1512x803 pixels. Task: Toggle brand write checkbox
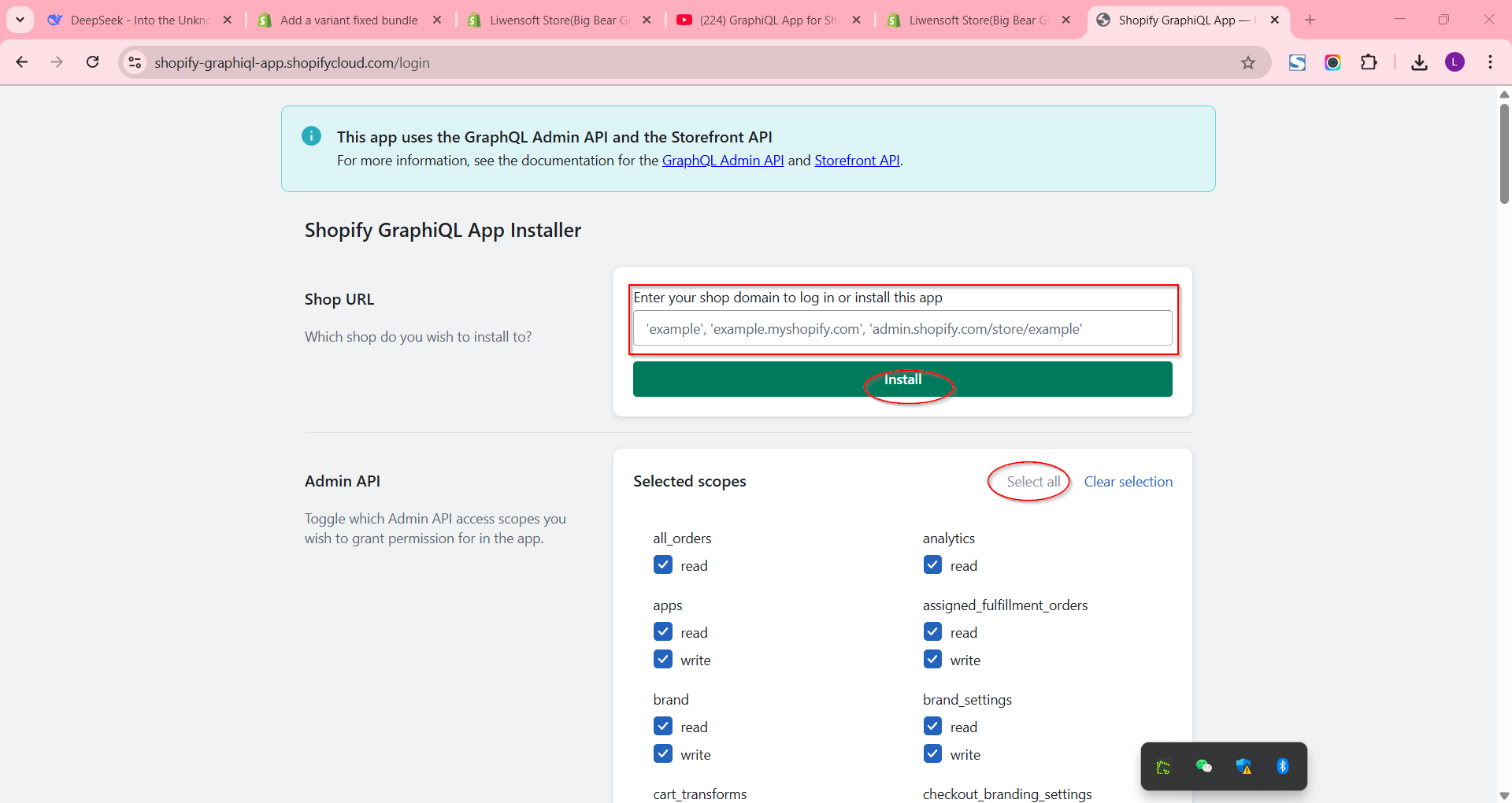point(663,754)
